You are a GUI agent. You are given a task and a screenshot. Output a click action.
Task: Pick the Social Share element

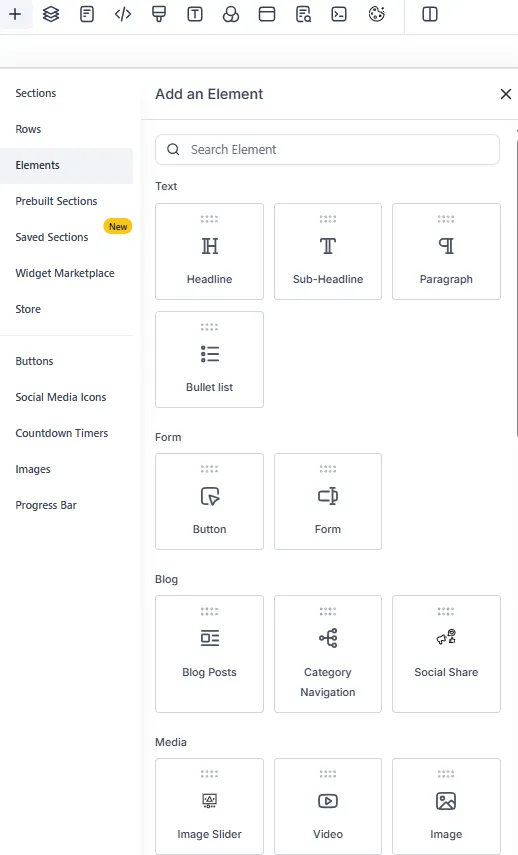pyautogui.click(x=446, y=654)
